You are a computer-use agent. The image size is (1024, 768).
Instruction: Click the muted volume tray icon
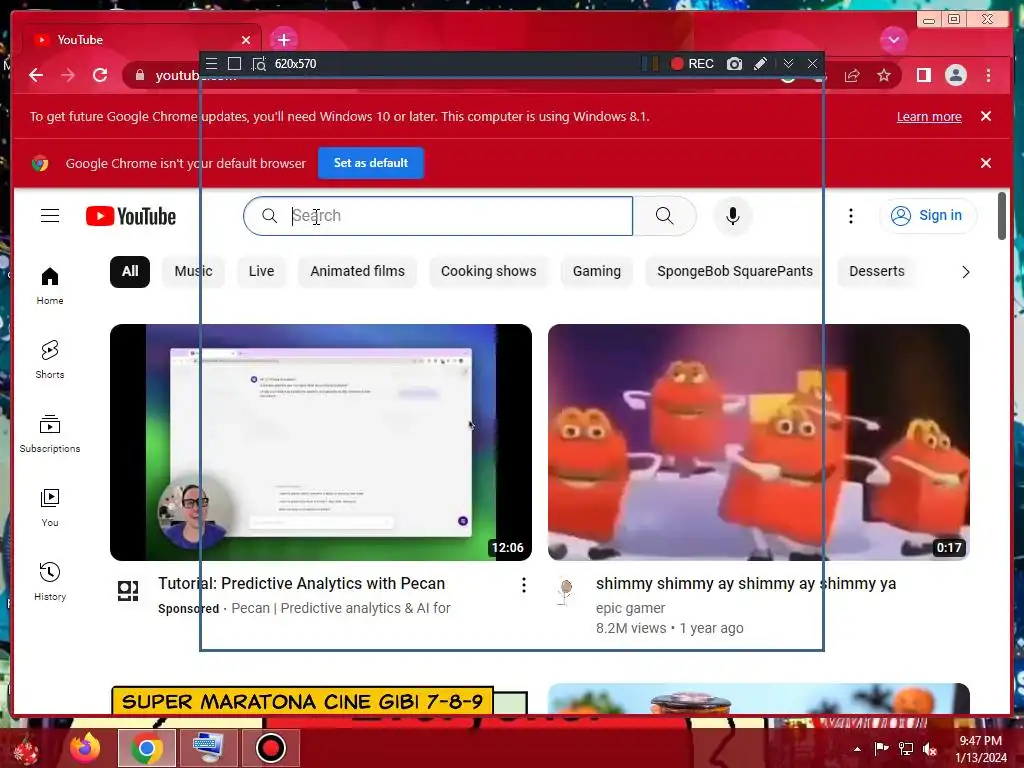click(x=930, y=749)
